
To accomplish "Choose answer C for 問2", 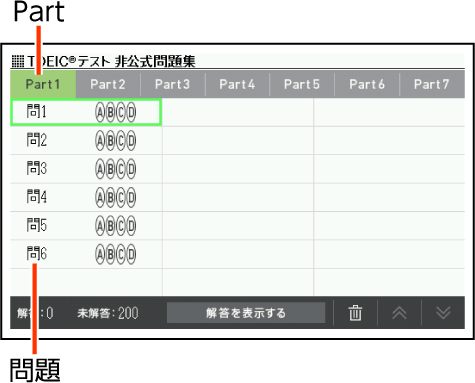I will [x=121, y=141].
